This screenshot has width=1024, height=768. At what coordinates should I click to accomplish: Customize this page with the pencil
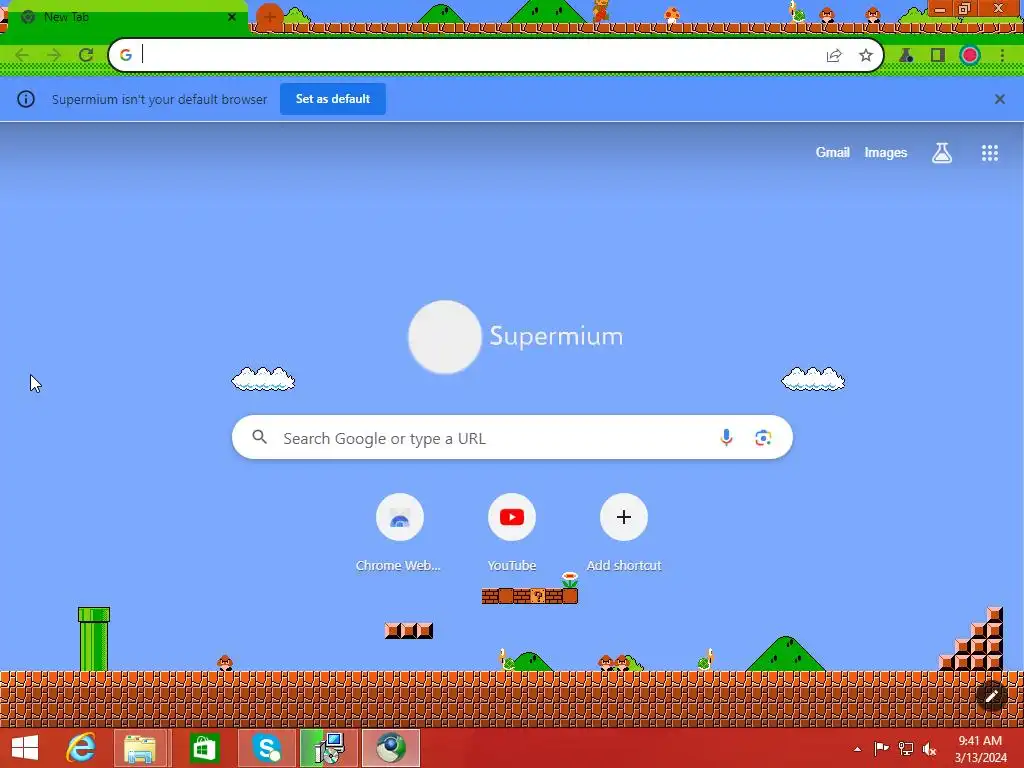click(x=991, y=696)
